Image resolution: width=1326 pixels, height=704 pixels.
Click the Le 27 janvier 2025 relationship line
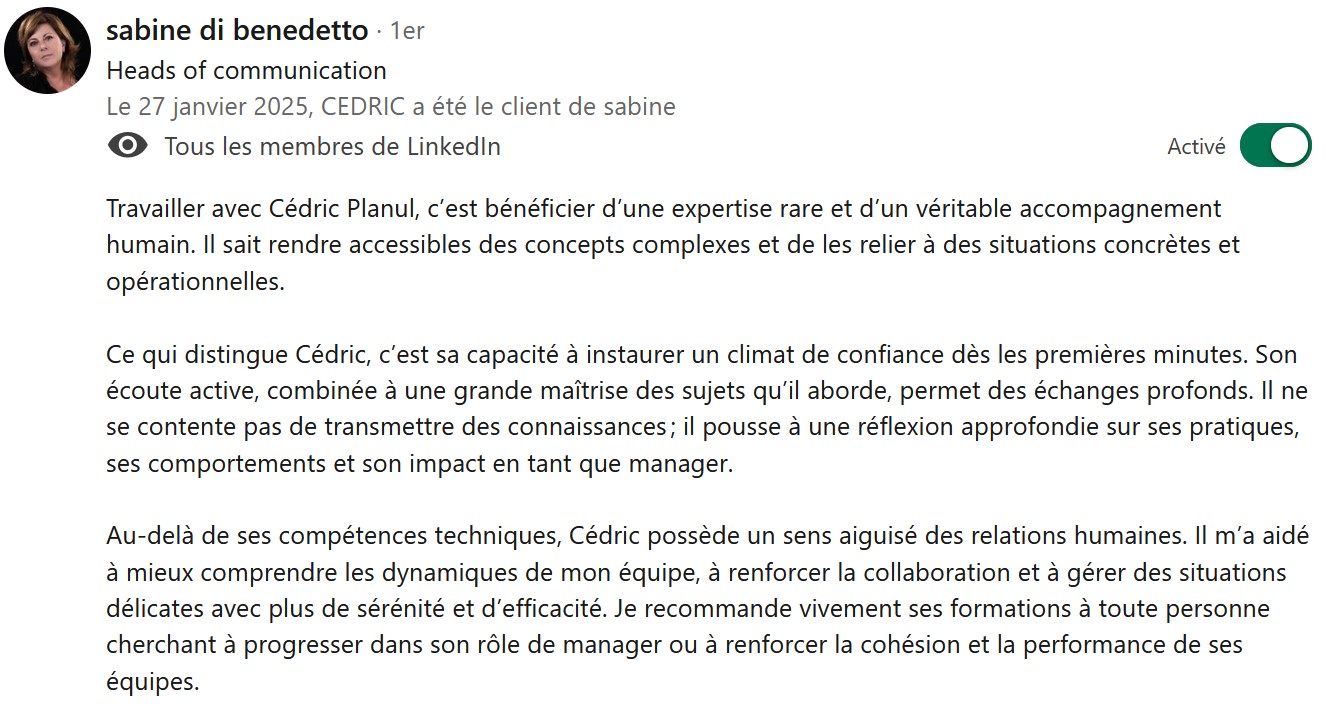(390, 106)
